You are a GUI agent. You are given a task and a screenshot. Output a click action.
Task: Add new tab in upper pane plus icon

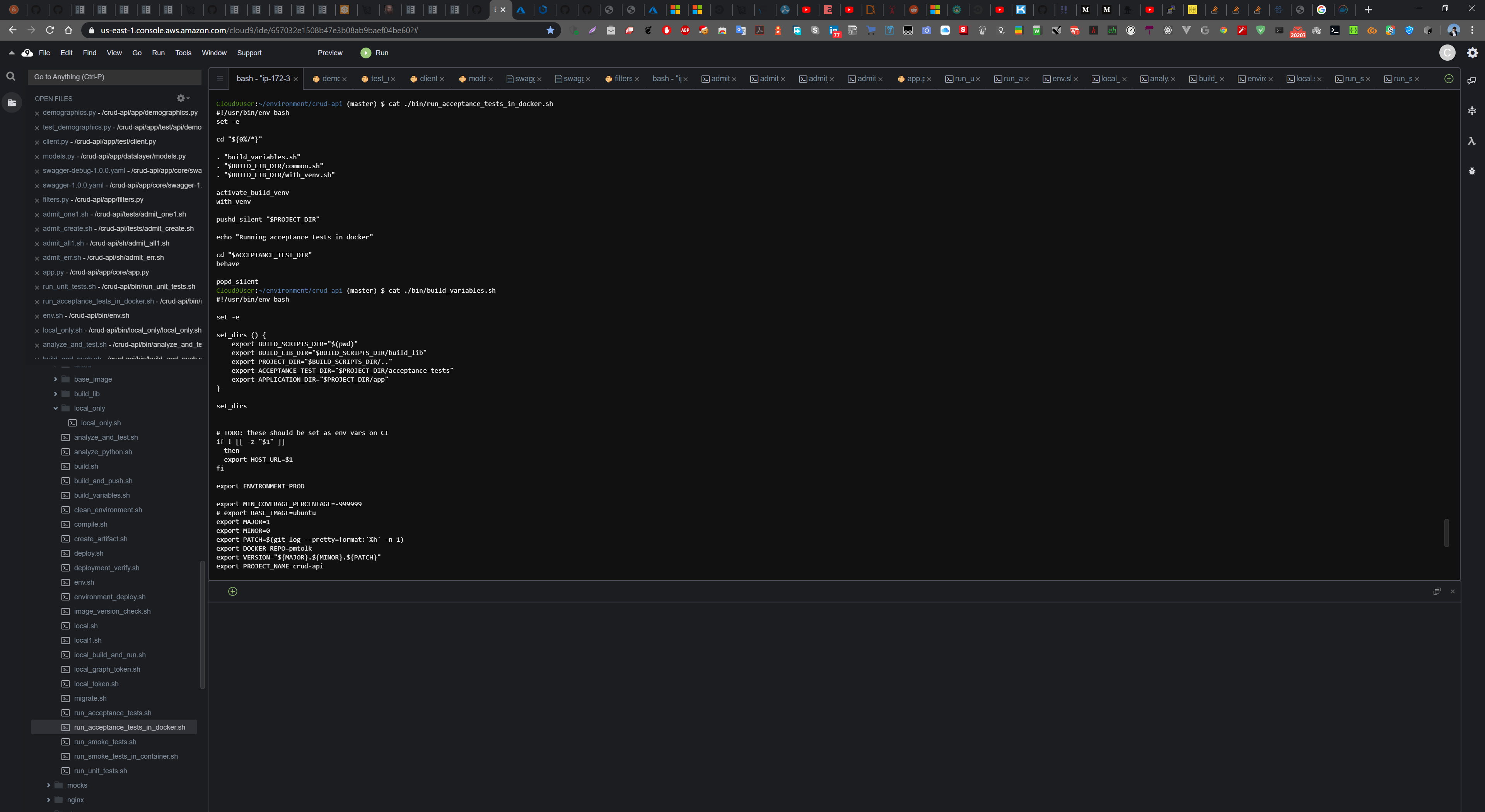tap(1449, 78)
